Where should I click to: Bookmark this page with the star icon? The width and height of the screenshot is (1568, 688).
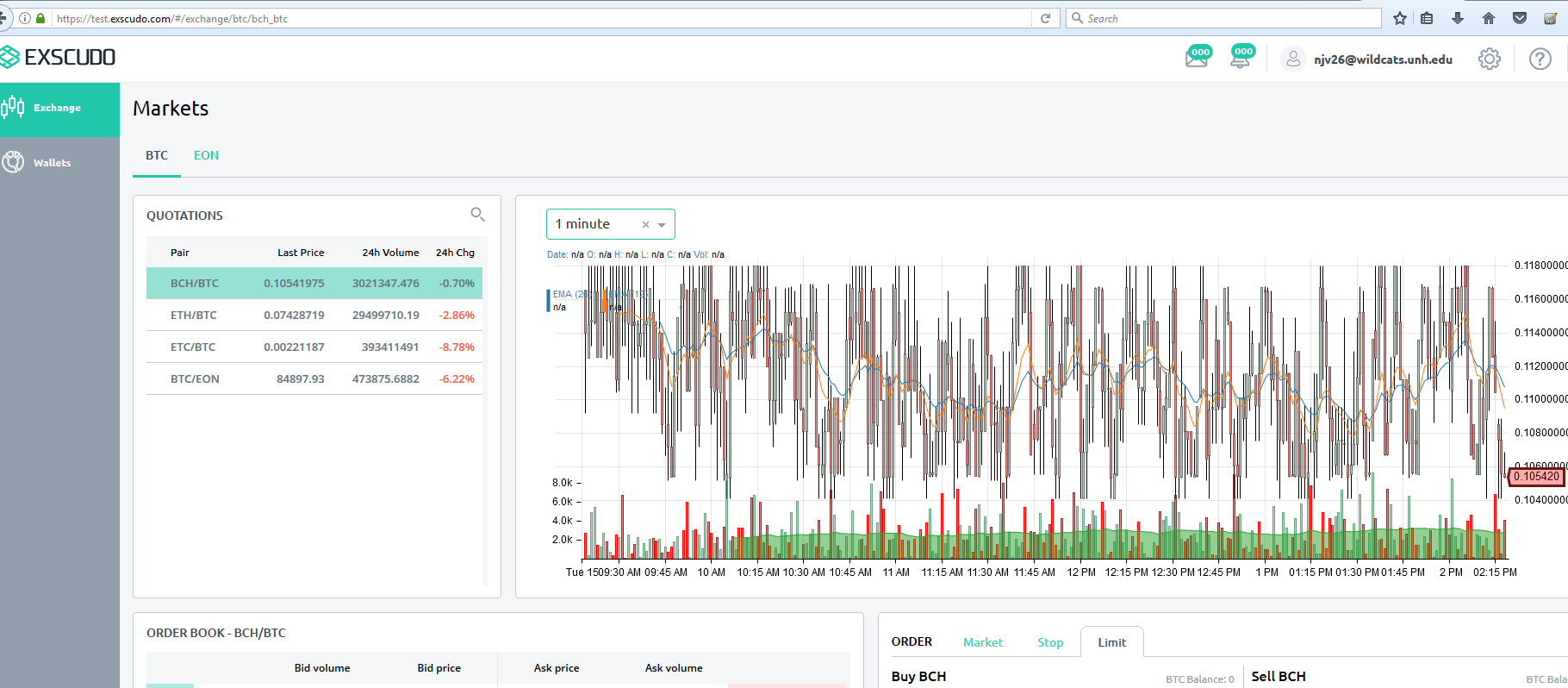(x=1400, y=18)
